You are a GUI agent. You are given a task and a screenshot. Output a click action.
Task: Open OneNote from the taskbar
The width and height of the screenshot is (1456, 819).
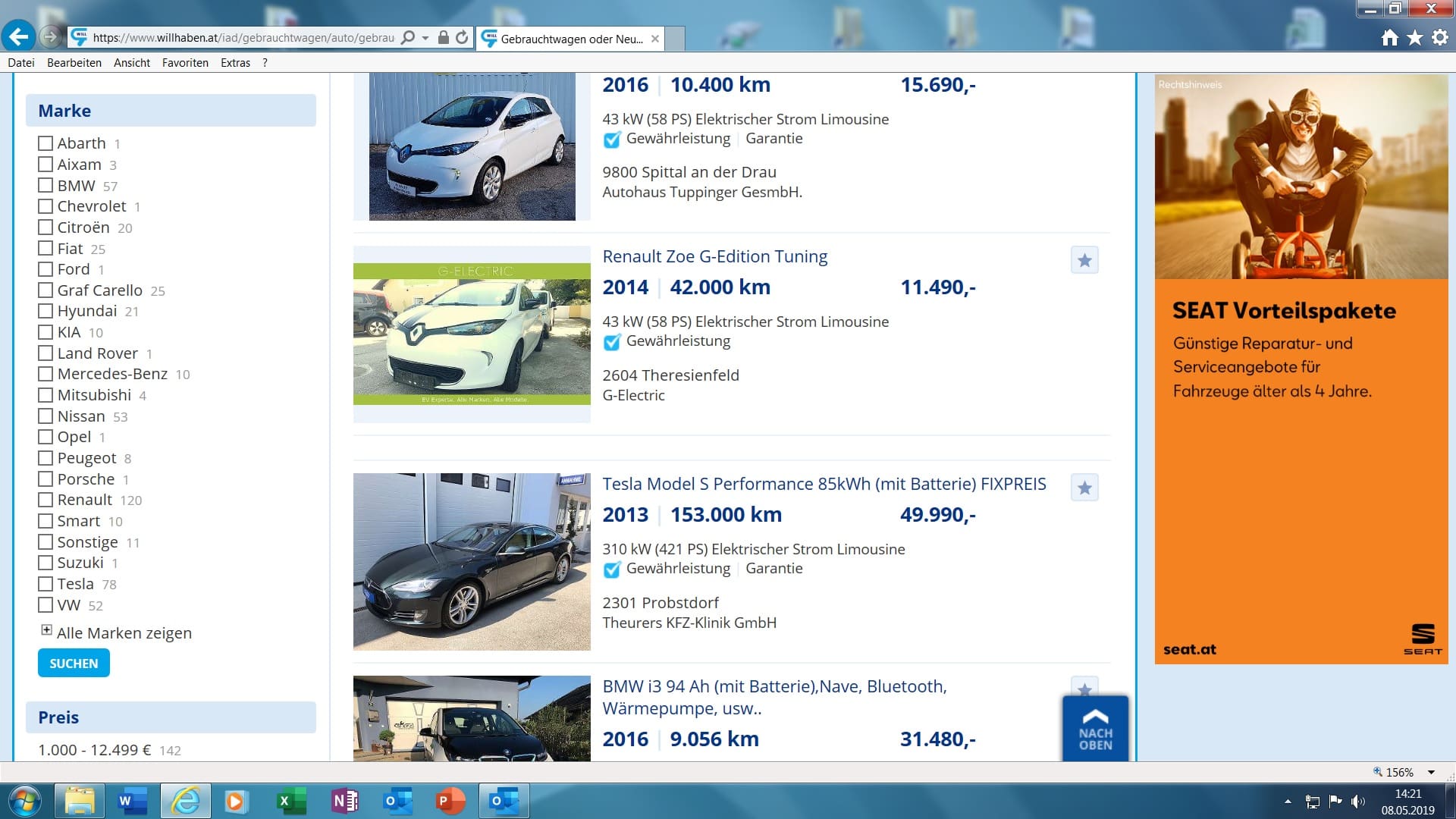(x=344, y=802)
